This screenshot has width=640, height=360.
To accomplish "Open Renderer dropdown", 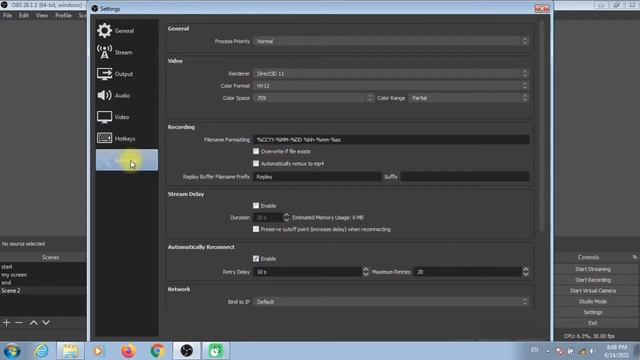I will pyautogui.click(x=391, y=73).
